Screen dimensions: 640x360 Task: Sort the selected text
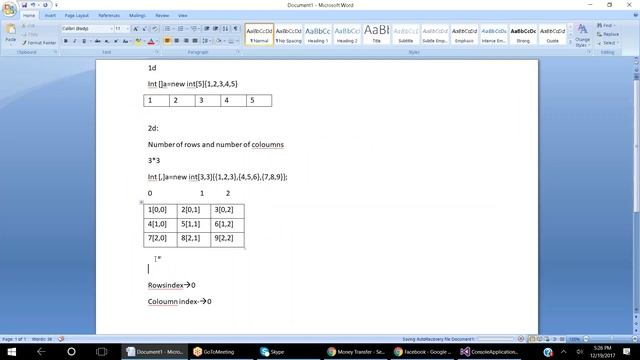226,29
